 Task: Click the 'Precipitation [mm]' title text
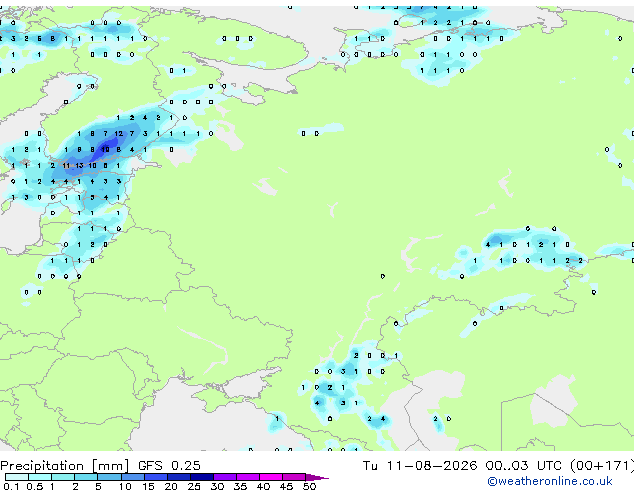click(65, 466)
